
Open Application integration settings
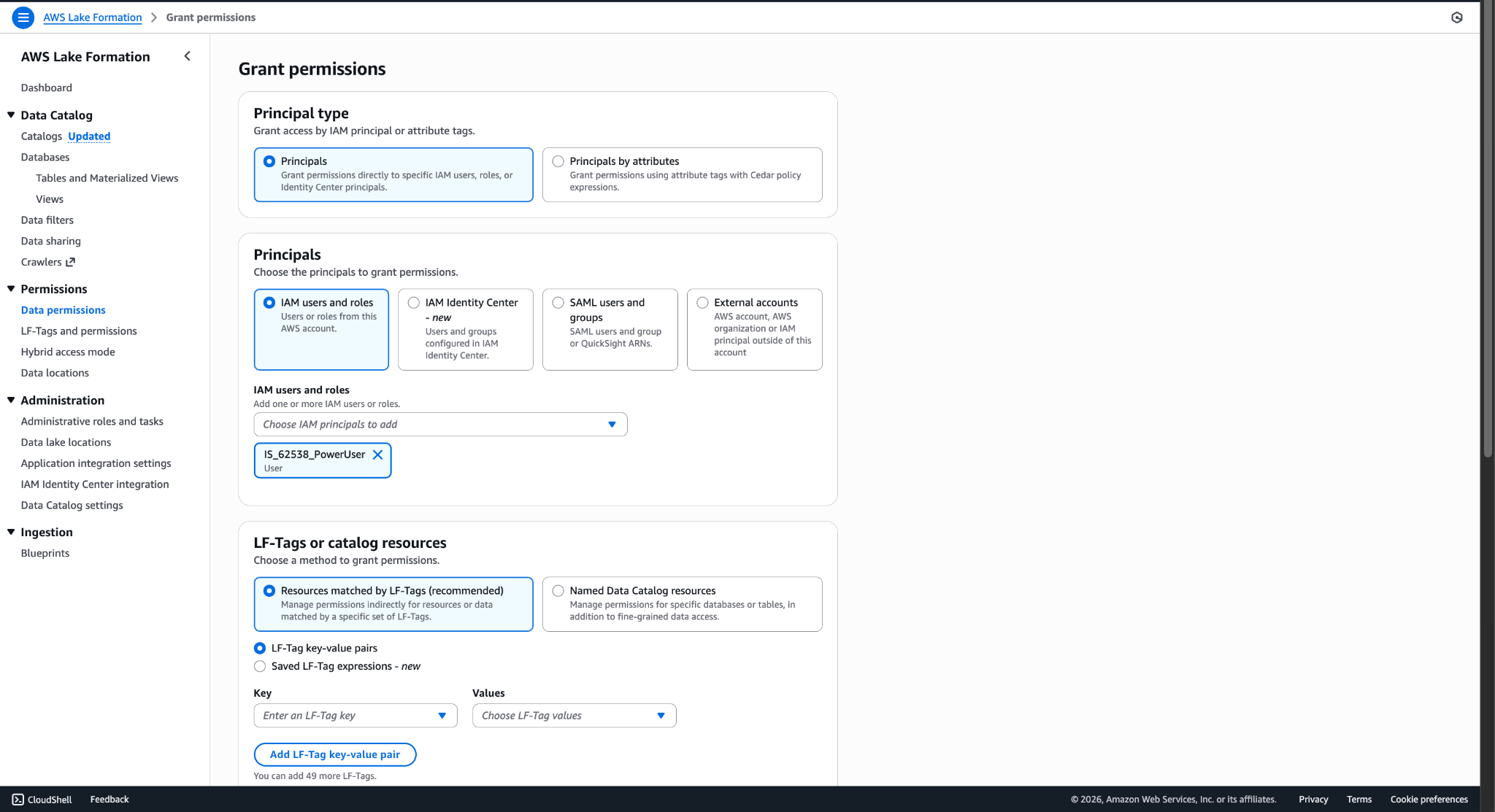coord(96,463)
